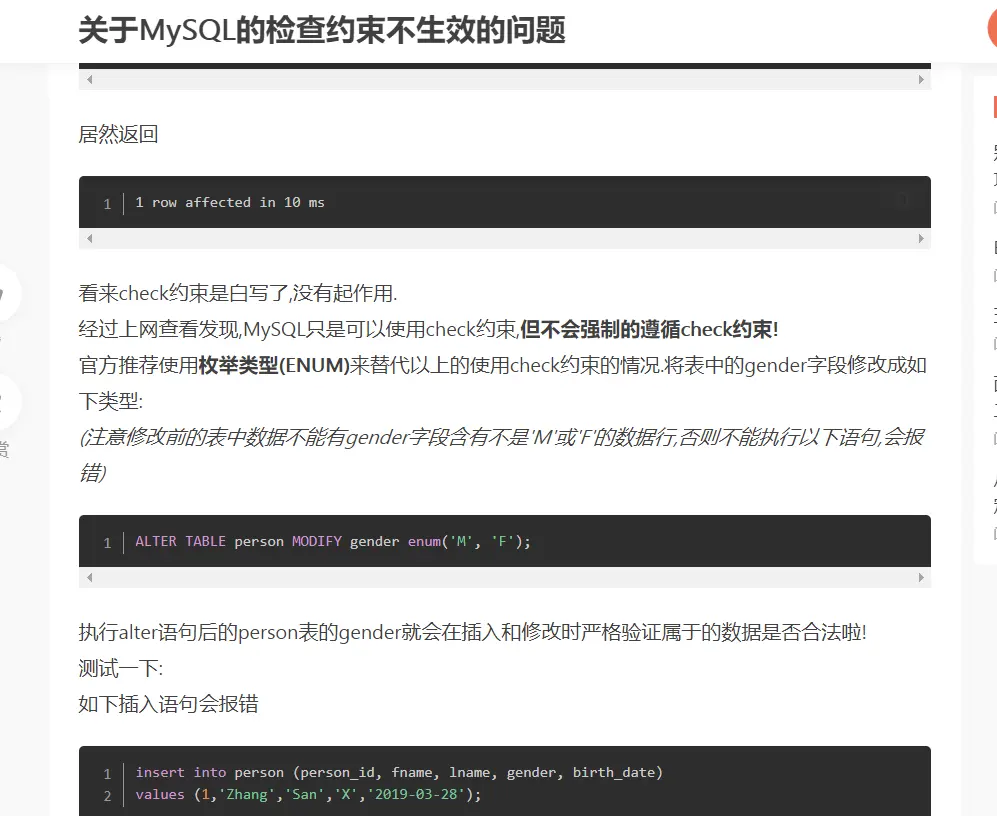The image size is (997, 816).
Task: Click the sentence starting '经过上网查看发现,MySQL'
Action: pyautogui.click(x=429, y=329)
